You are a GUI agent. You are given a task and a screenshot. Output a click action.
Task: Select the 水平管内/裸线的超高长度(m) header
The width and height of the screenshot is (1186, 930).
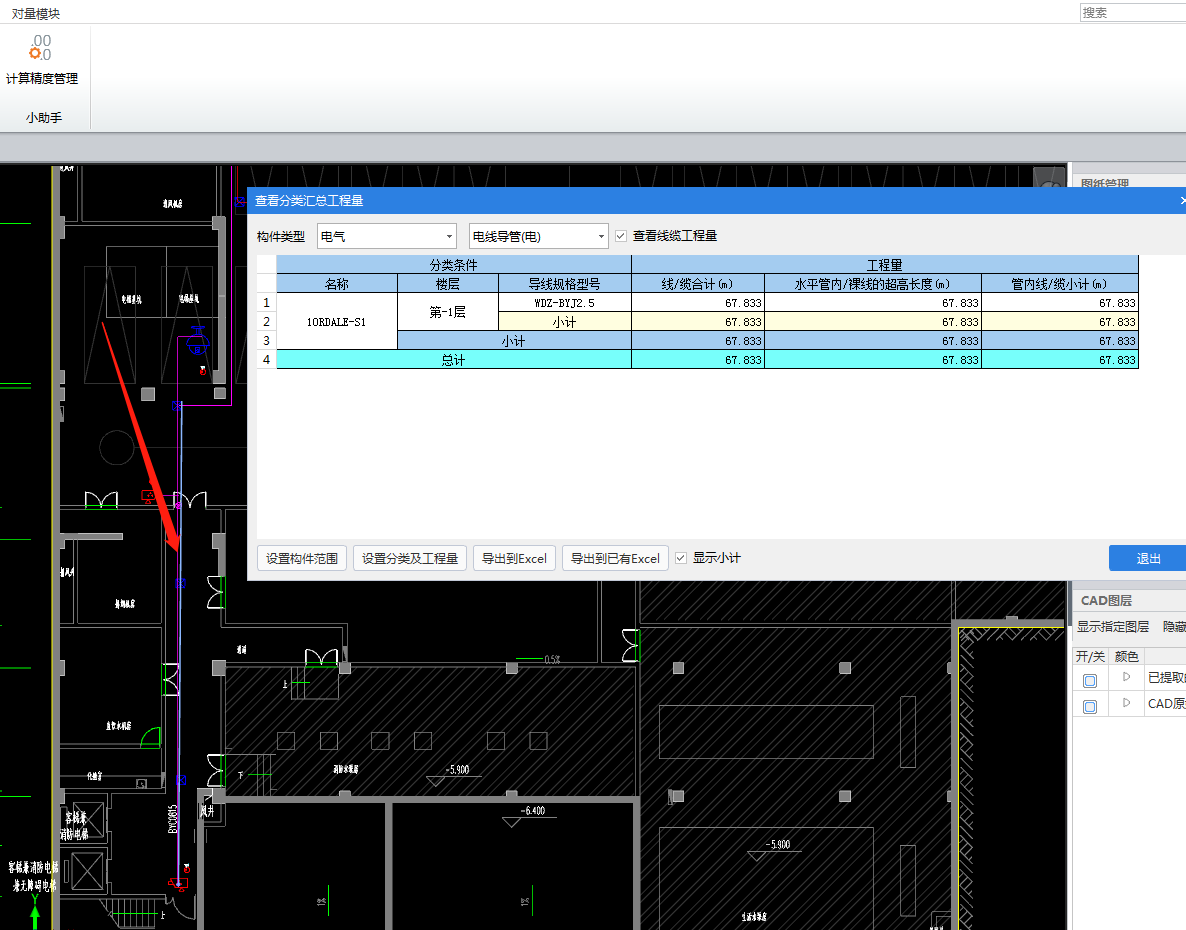click(873, 284)
